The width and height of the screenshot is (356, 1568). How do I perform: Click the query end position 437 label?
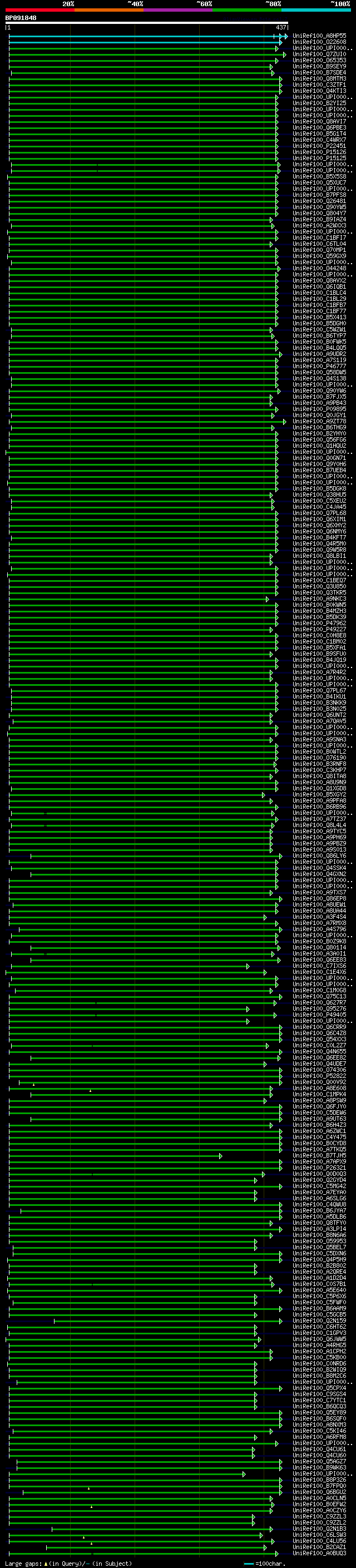point(280,27)
